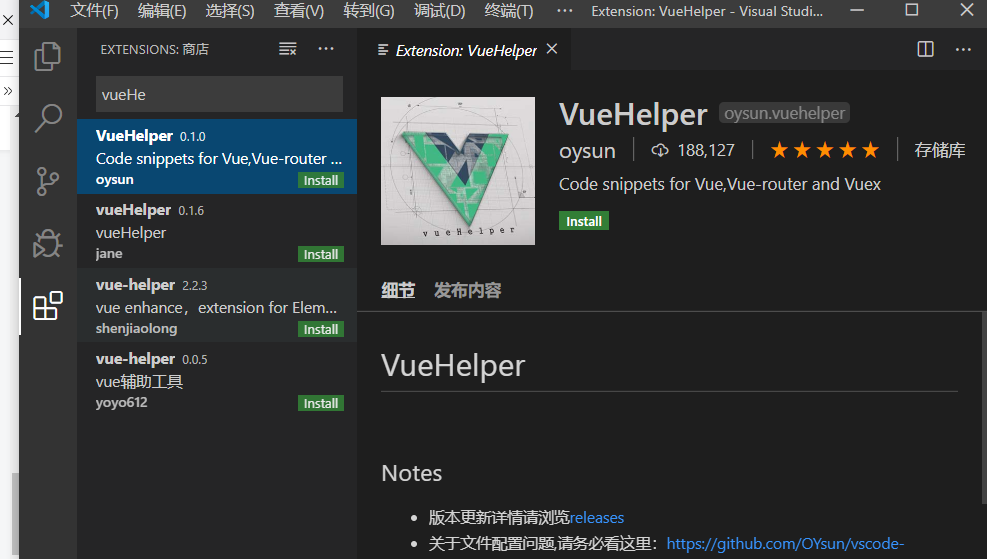Click the download count icon 188,127

click(659, 150)
